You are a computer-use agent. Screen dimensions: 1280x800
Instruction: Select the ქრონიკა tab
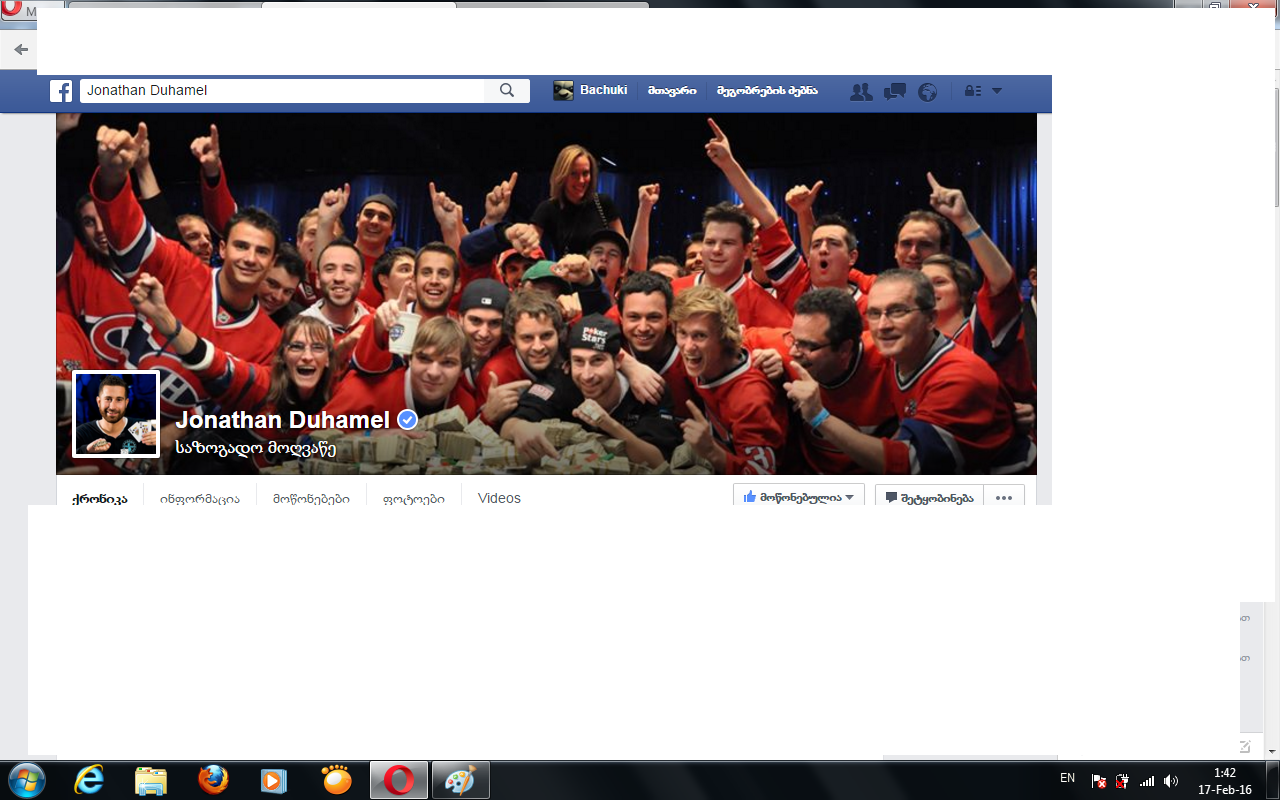(100, 499)
